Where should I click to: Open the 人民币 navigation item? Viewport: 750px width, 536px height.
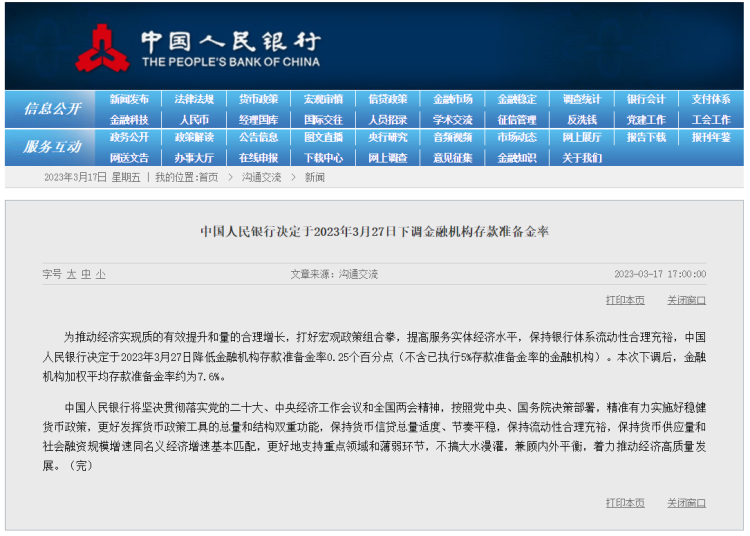click(194, 120)
